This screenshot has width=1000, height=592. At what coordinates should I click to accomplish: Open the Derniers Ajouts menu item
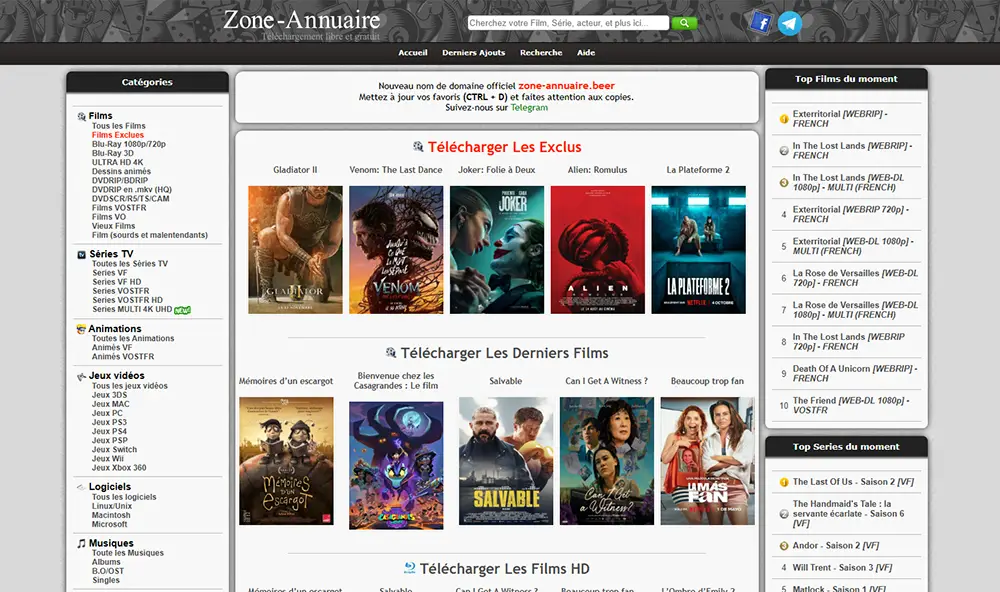click(x=473, y=53)
